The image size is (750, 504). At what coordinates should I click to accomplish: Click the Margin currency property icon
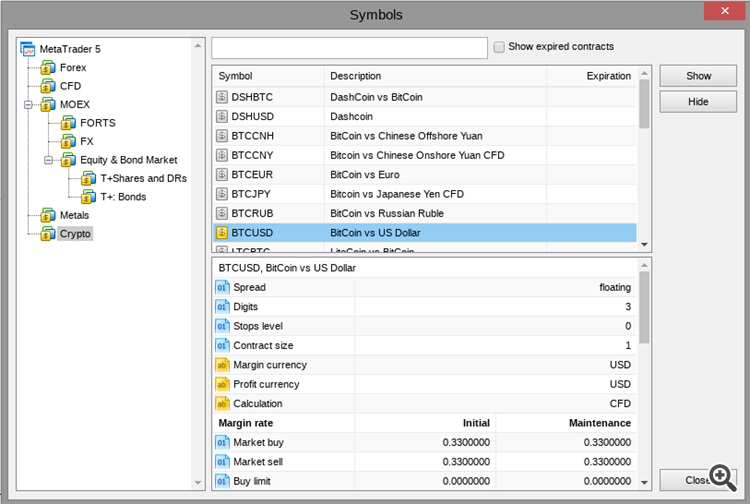pos(222,365)
